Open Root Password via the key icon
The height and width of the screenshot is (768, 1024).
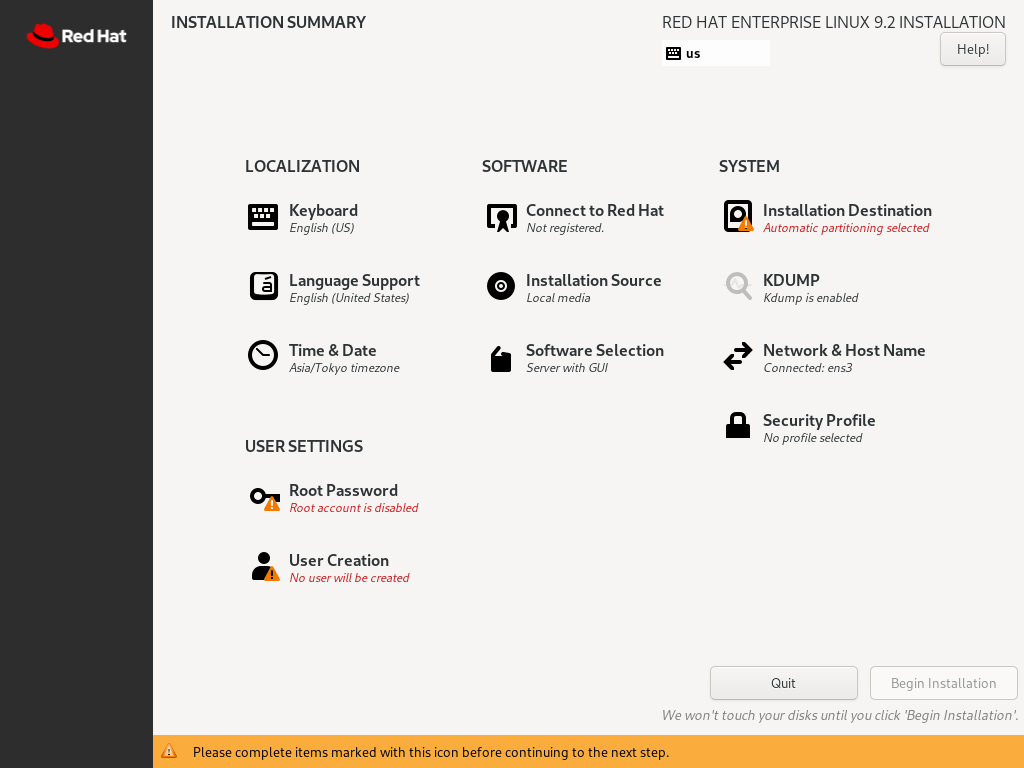(262, 496)
